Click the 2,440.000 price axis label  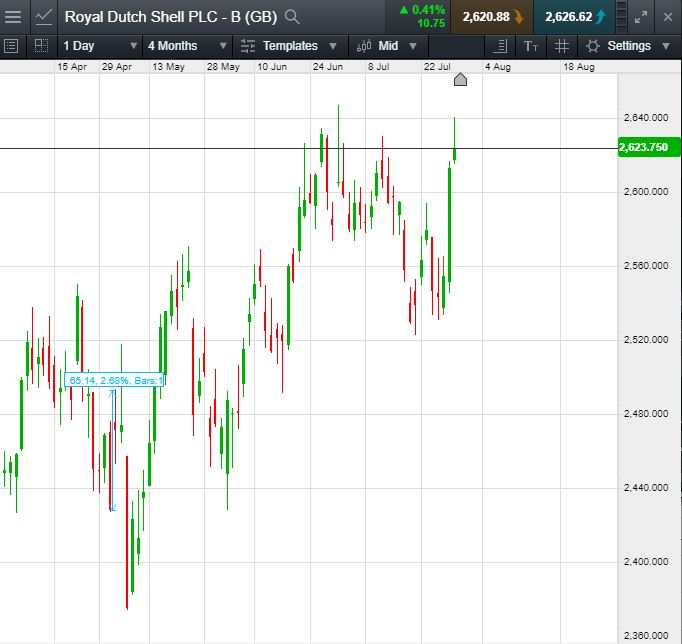point(646,487)
